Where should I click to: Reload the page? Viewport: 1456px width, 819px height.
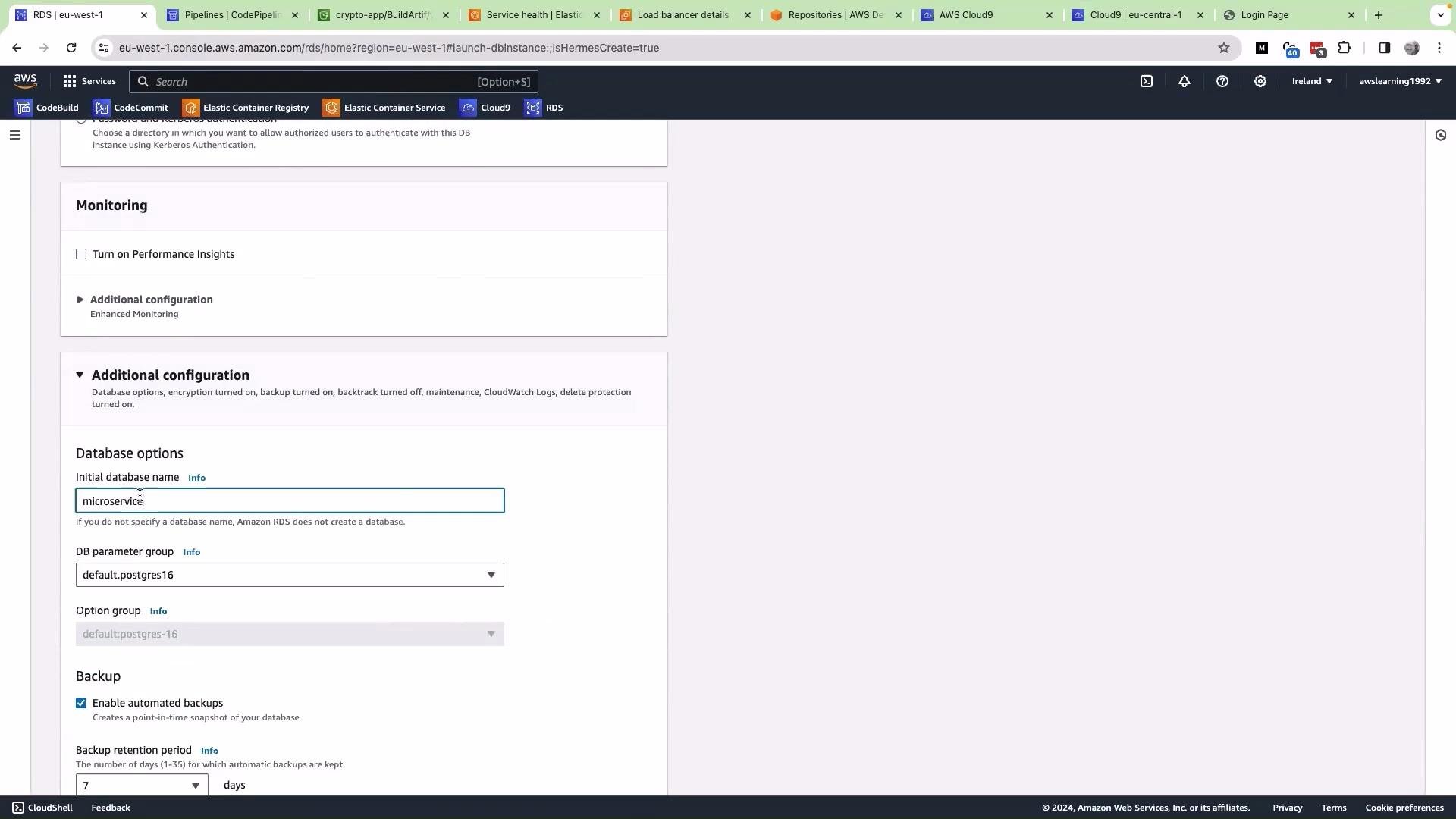pyautogui.click(x=71, y=48)
